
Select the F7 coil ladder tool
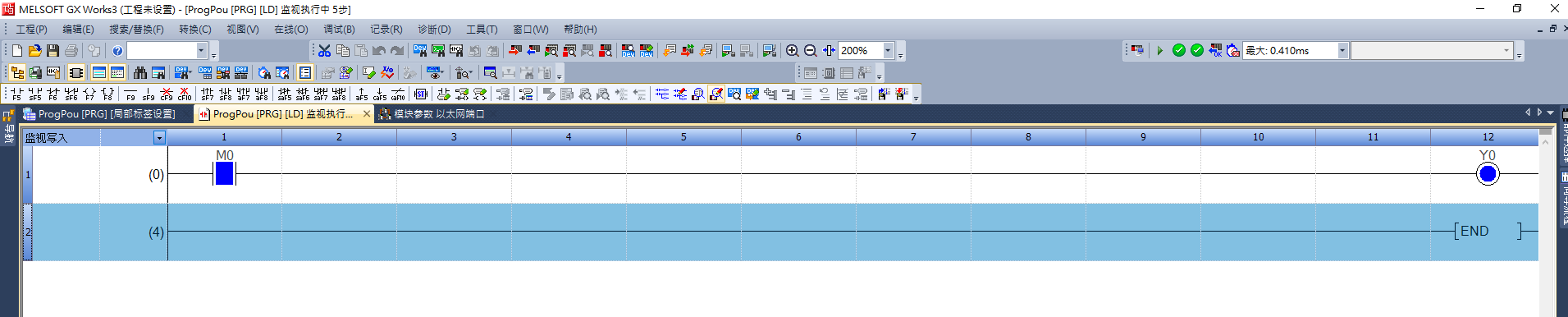tap(89, 94)
